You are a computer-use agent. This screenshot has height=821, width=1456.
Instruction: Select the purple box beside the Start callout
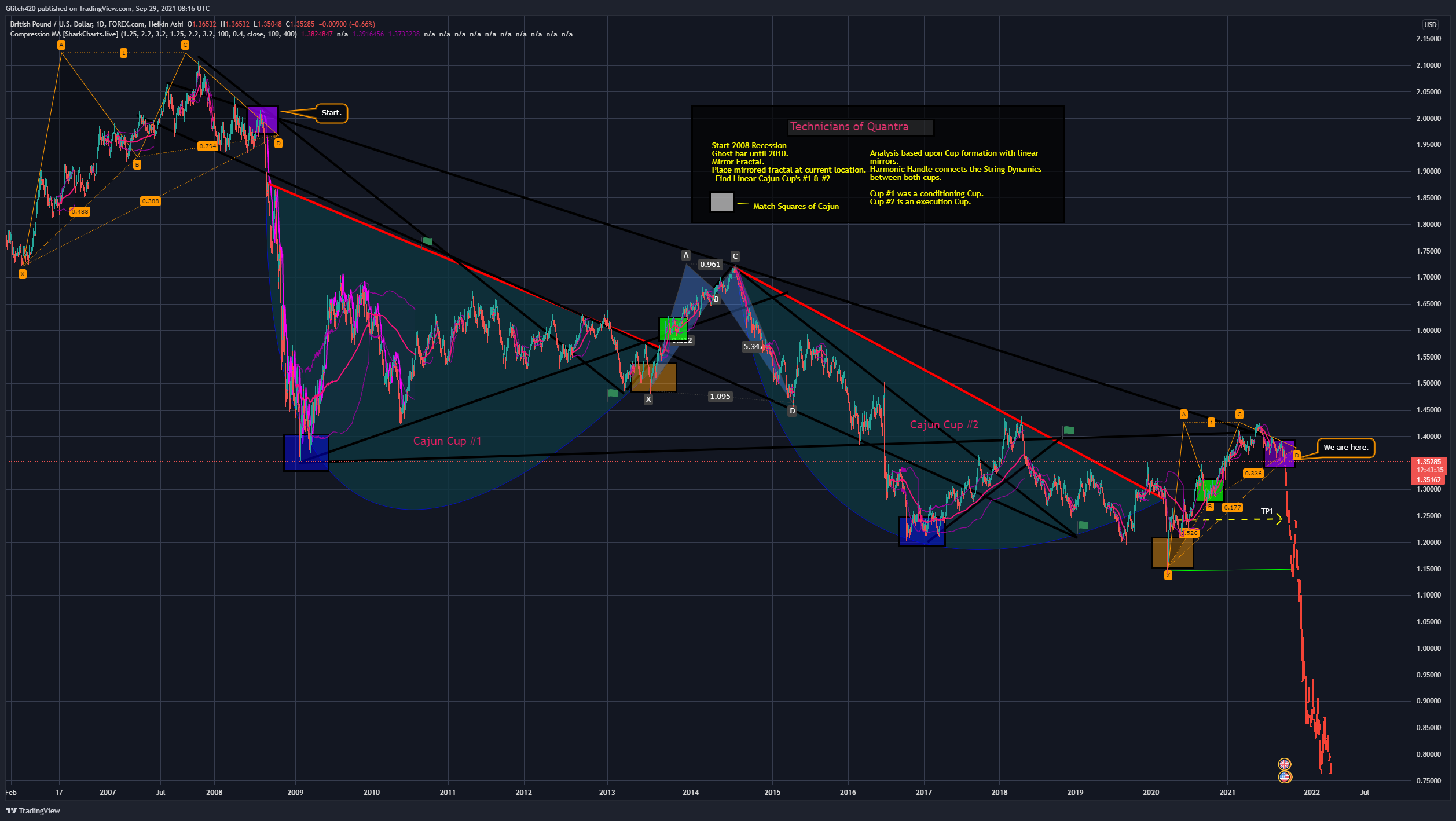coord(263,120)
